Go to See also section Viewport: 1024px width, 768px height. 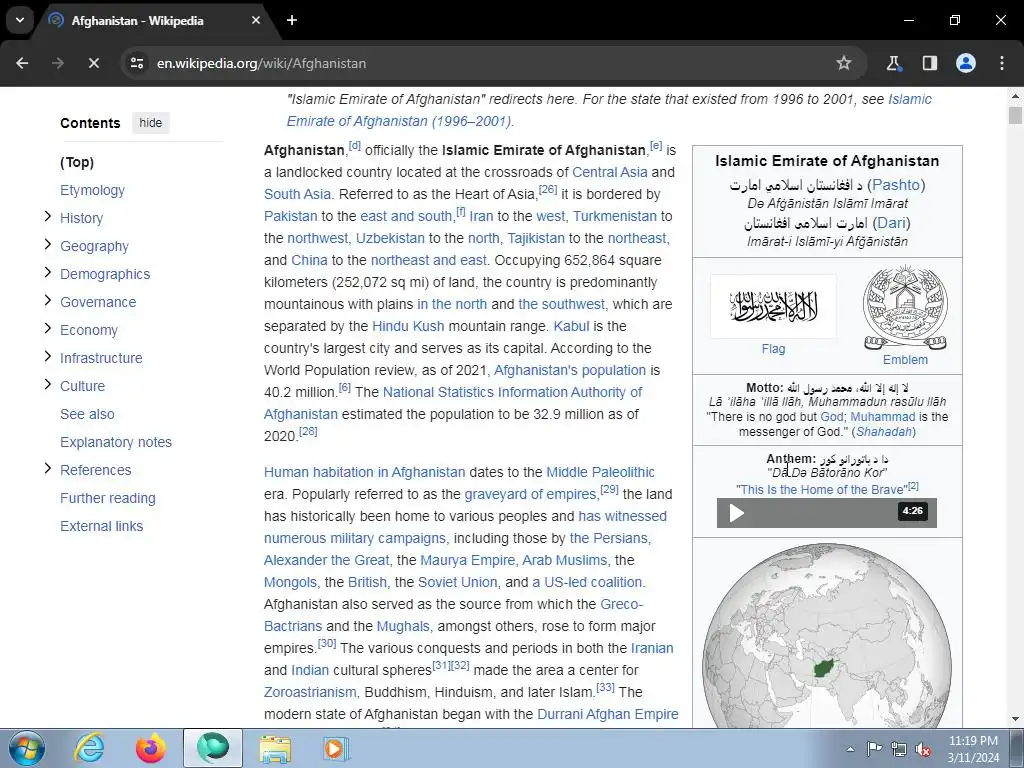coord(87,414)
